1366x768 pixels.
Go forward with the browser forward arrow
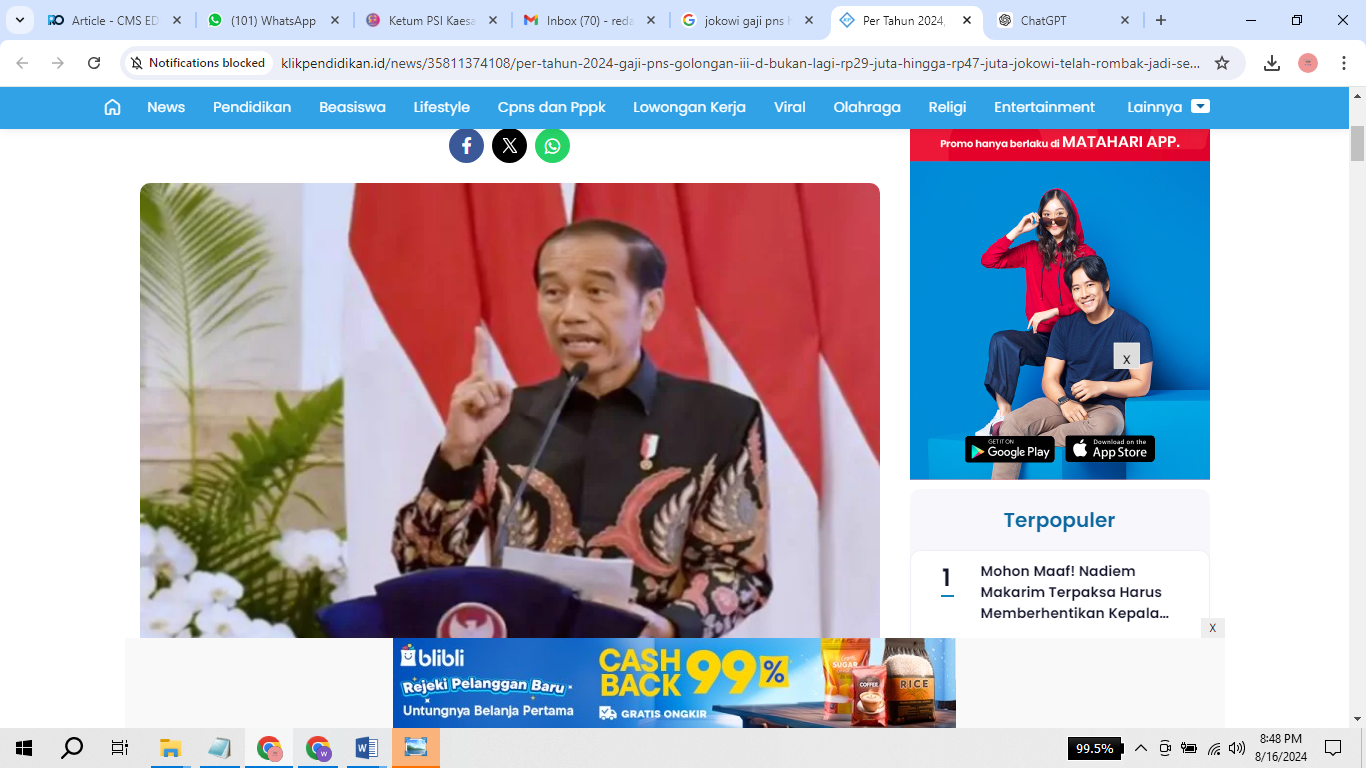(58, 63)
